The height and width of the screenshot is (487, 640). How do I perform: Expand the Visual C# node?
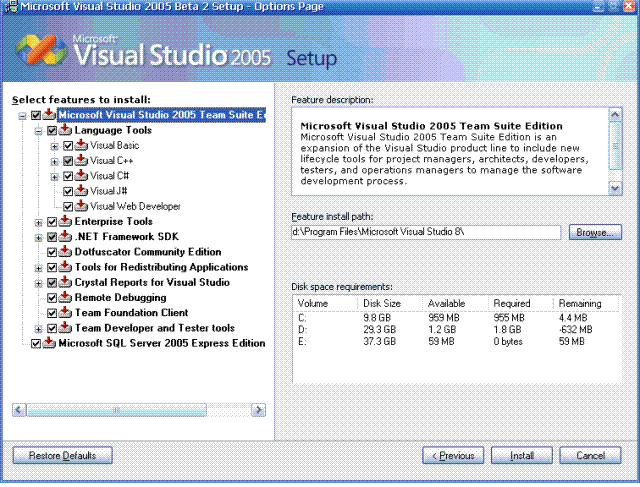click(55, 177)
